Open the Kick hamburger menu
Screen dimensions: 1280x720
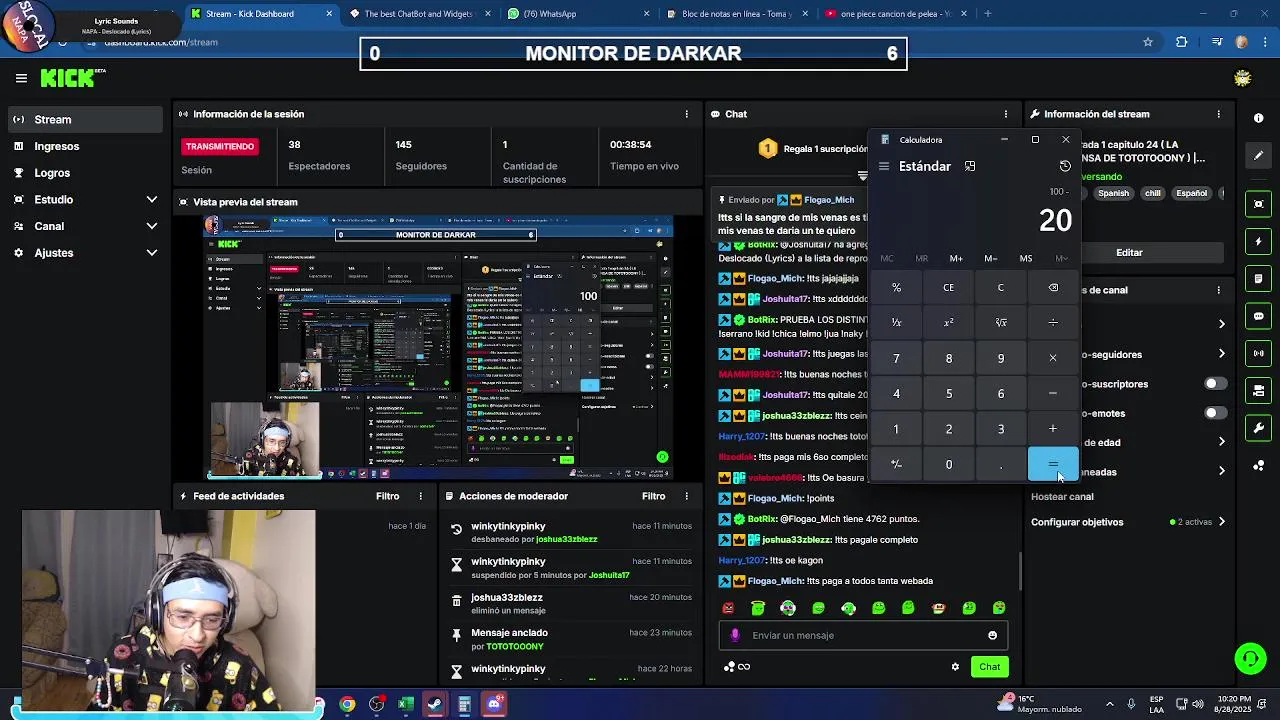[x=21, y=78]
